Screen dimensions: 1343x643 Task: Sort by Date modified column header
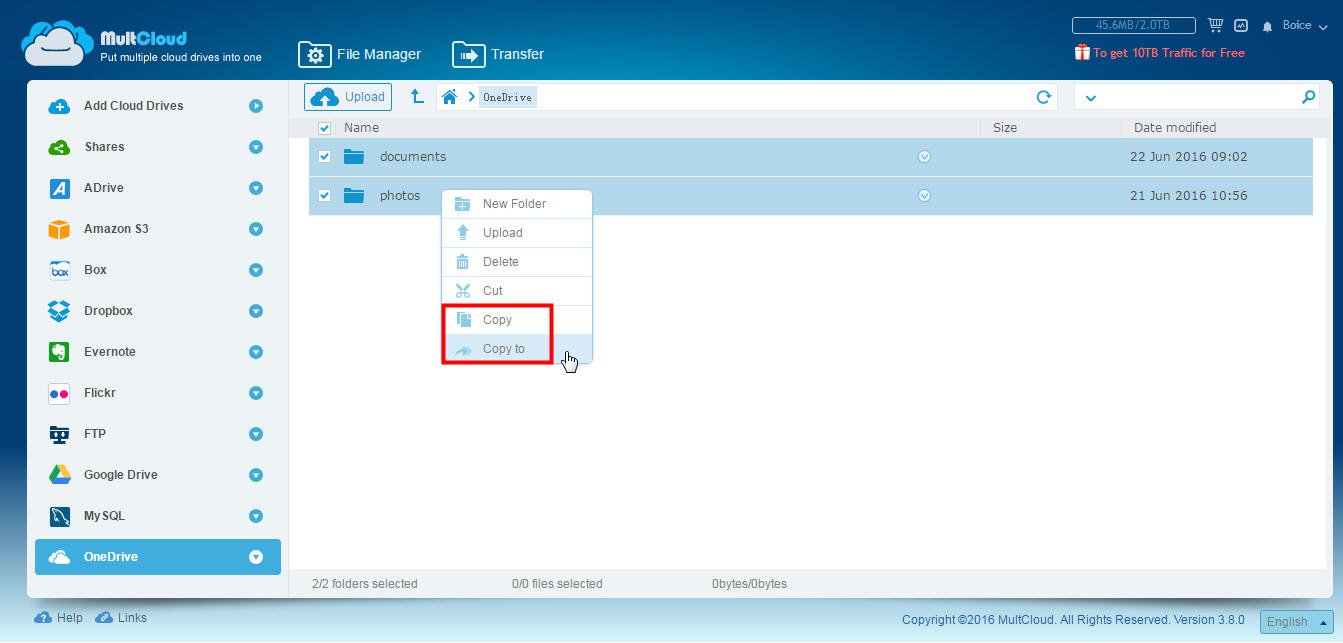tap(1175, 128)
